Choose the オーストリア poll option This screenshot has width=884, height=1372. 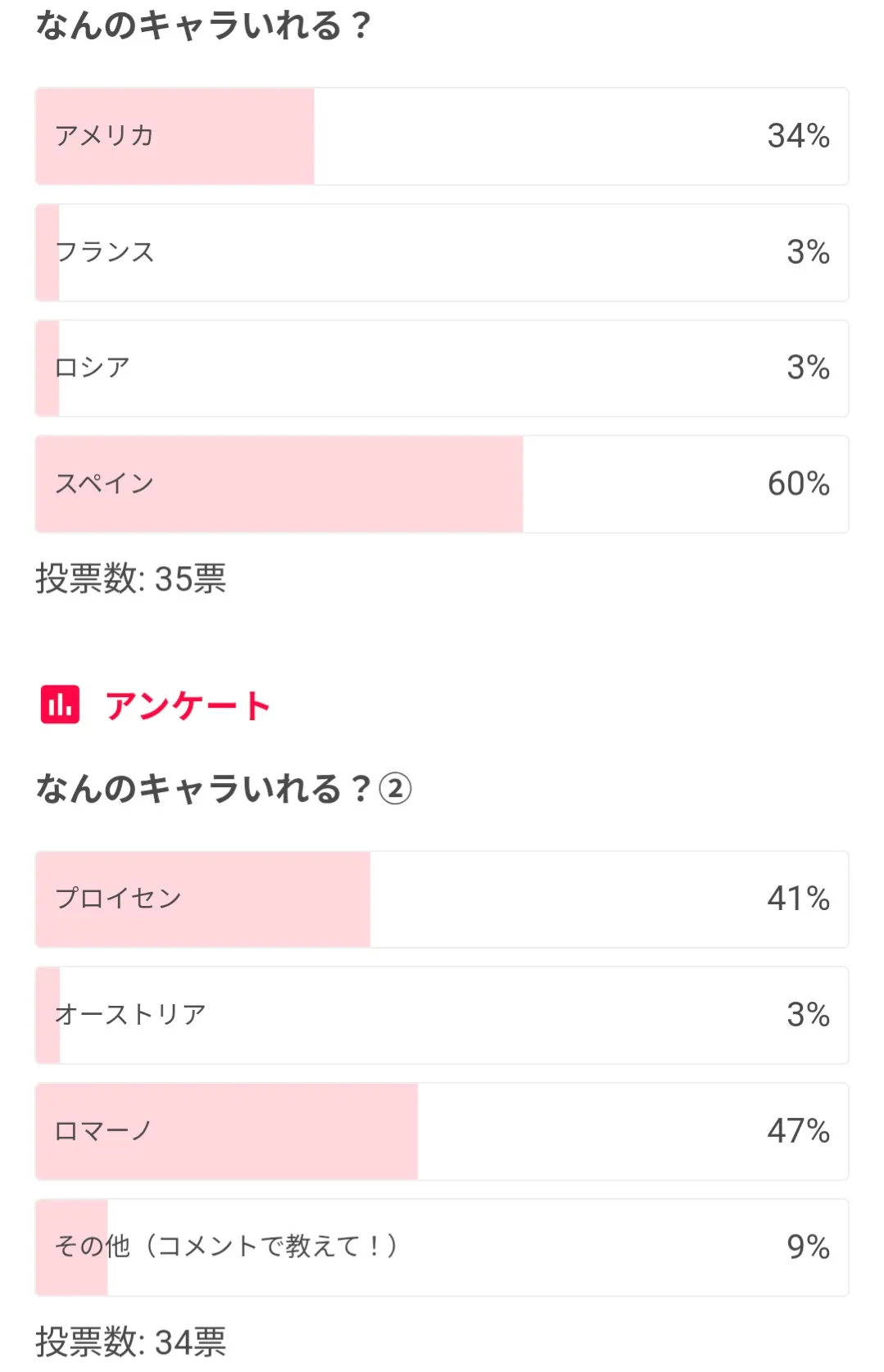[130, 1015]
